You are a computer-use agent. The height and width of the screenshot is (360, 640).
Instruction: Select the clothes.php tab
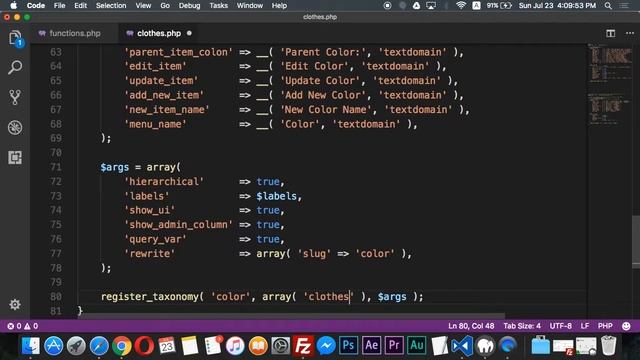point(159,33)
